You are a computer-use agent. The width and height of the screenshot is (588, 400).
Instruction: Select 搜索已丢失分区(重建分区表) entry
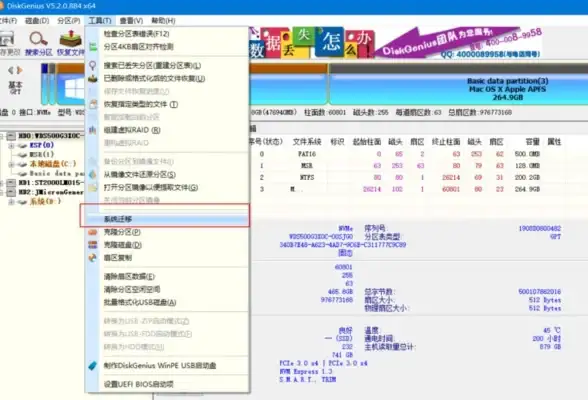coord(167,66)
